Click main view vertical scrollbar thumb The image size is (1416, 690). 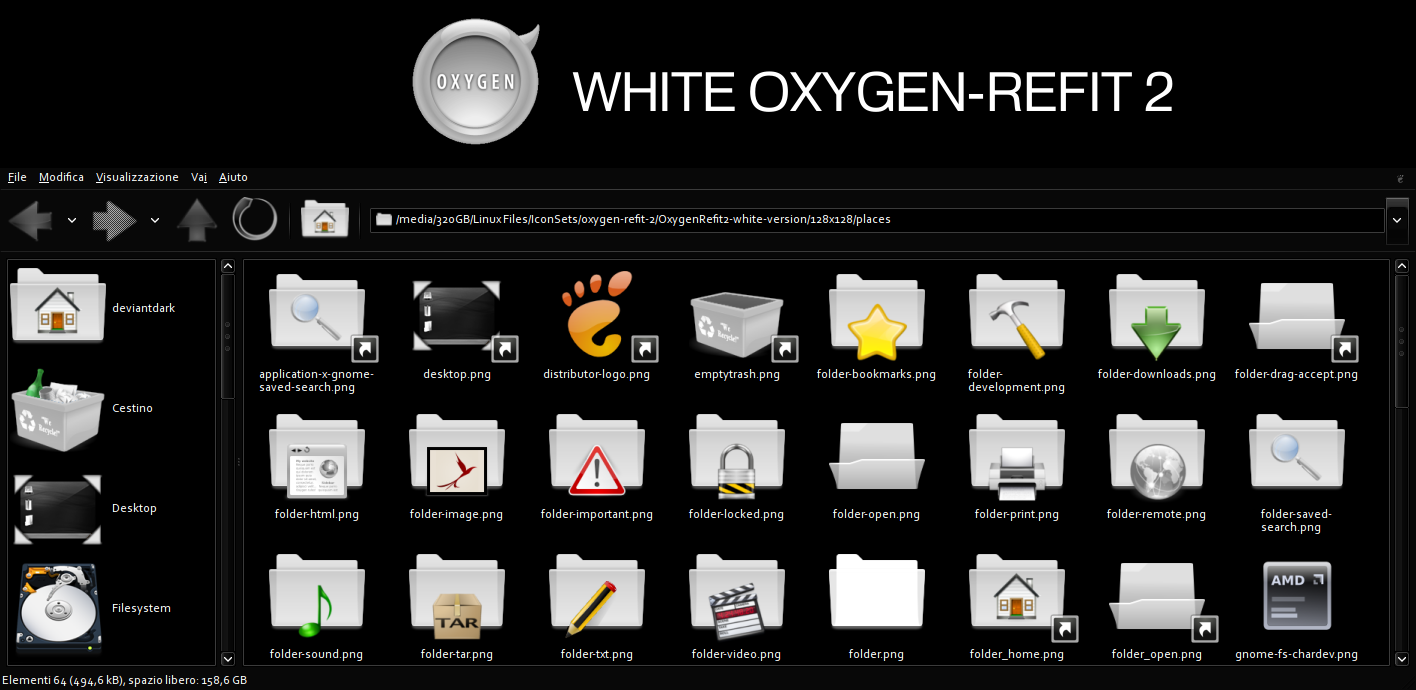click(1402, 340)
